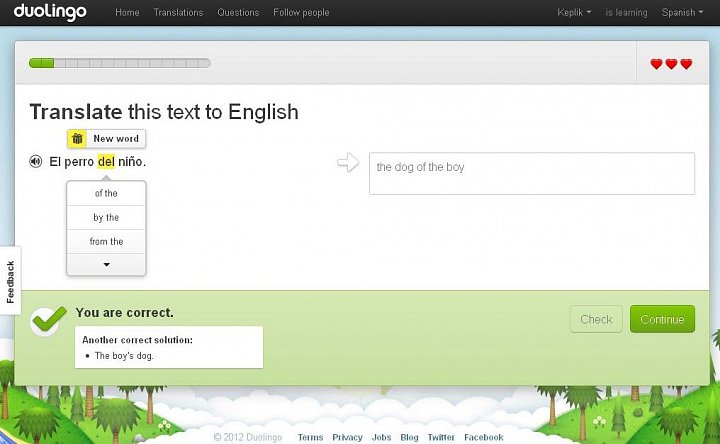The image size is (720, 444).
Task: Click the yellow gift icon beside New word
Action: tap(77, 139)
